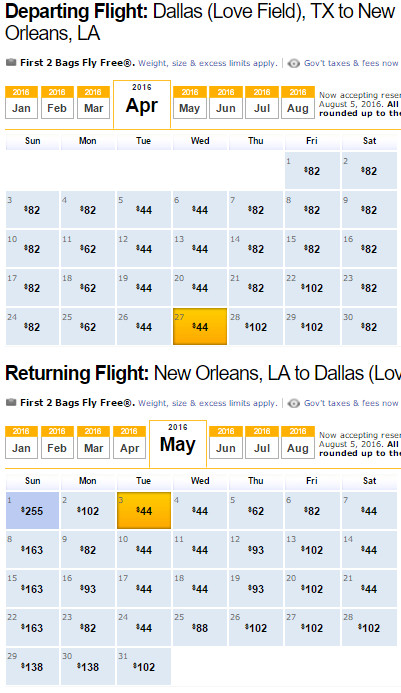Select May 29 returning fare $138
This screenshot has height=693, width=401.
click(32, 666)
